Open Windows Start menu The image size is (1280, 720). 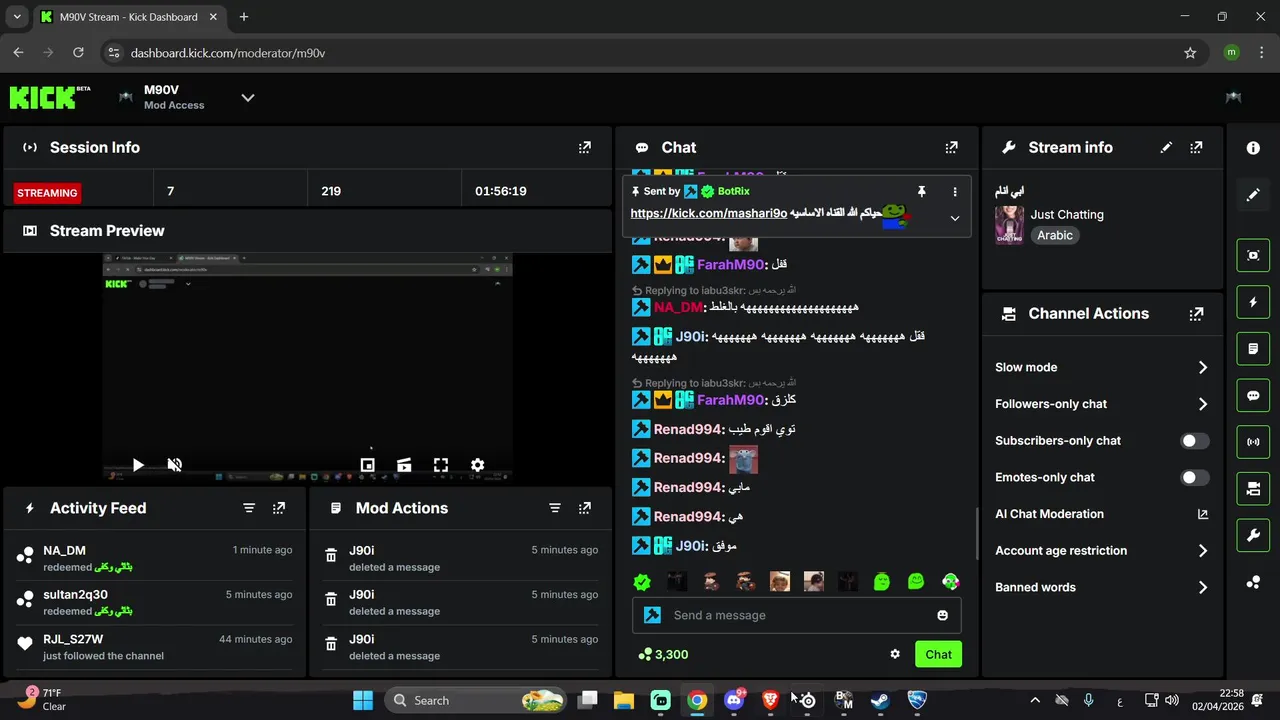pyautogui.click(x=363, y=700)
